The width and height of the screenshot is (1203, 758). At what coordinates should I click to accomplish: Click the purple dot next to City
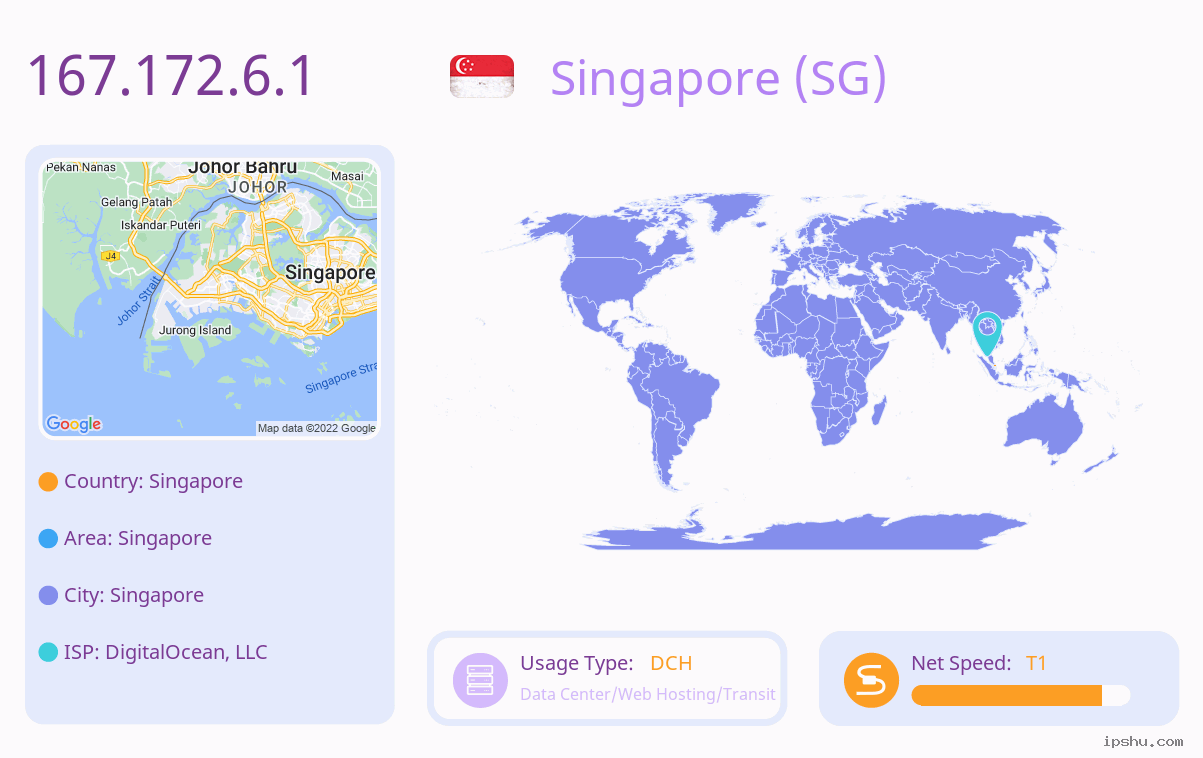click(48, 595)
